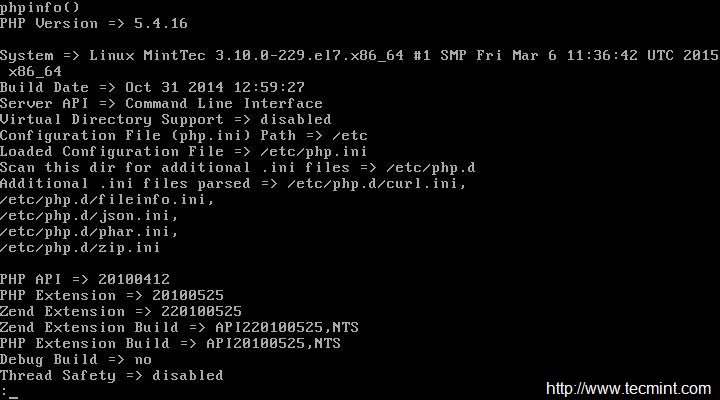This screenshot has width=720, height=400.
Task: Click the Scan this dir line
Action: 237,167
